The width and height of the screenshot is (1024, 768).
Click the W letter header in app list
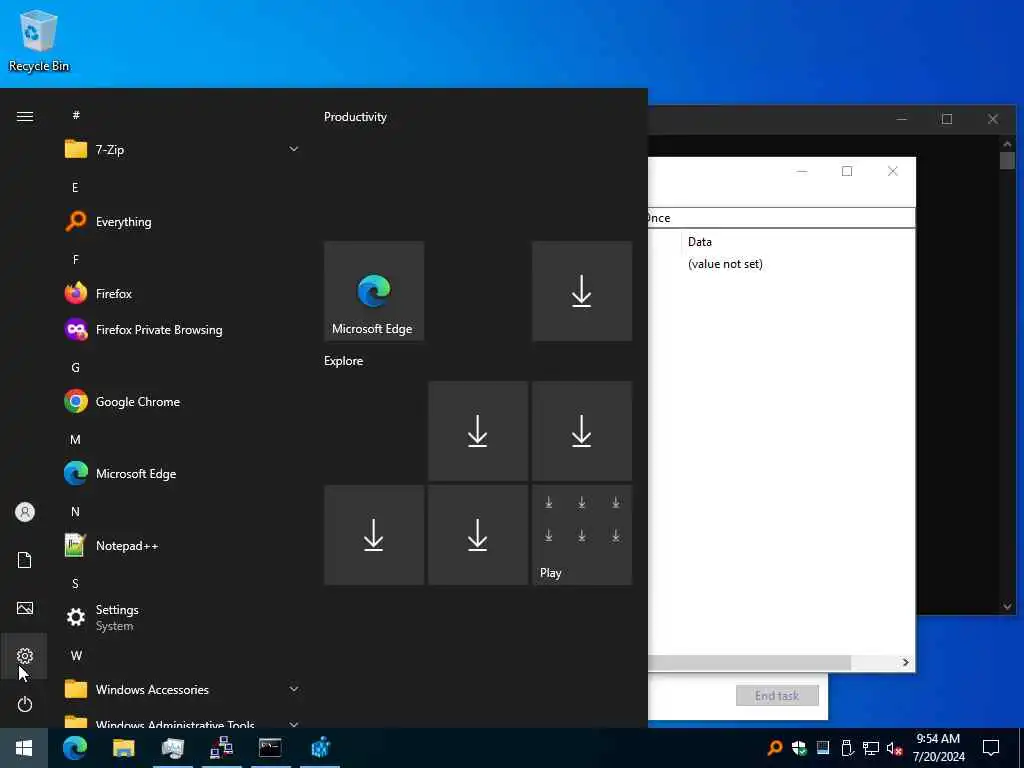point(76,655)
